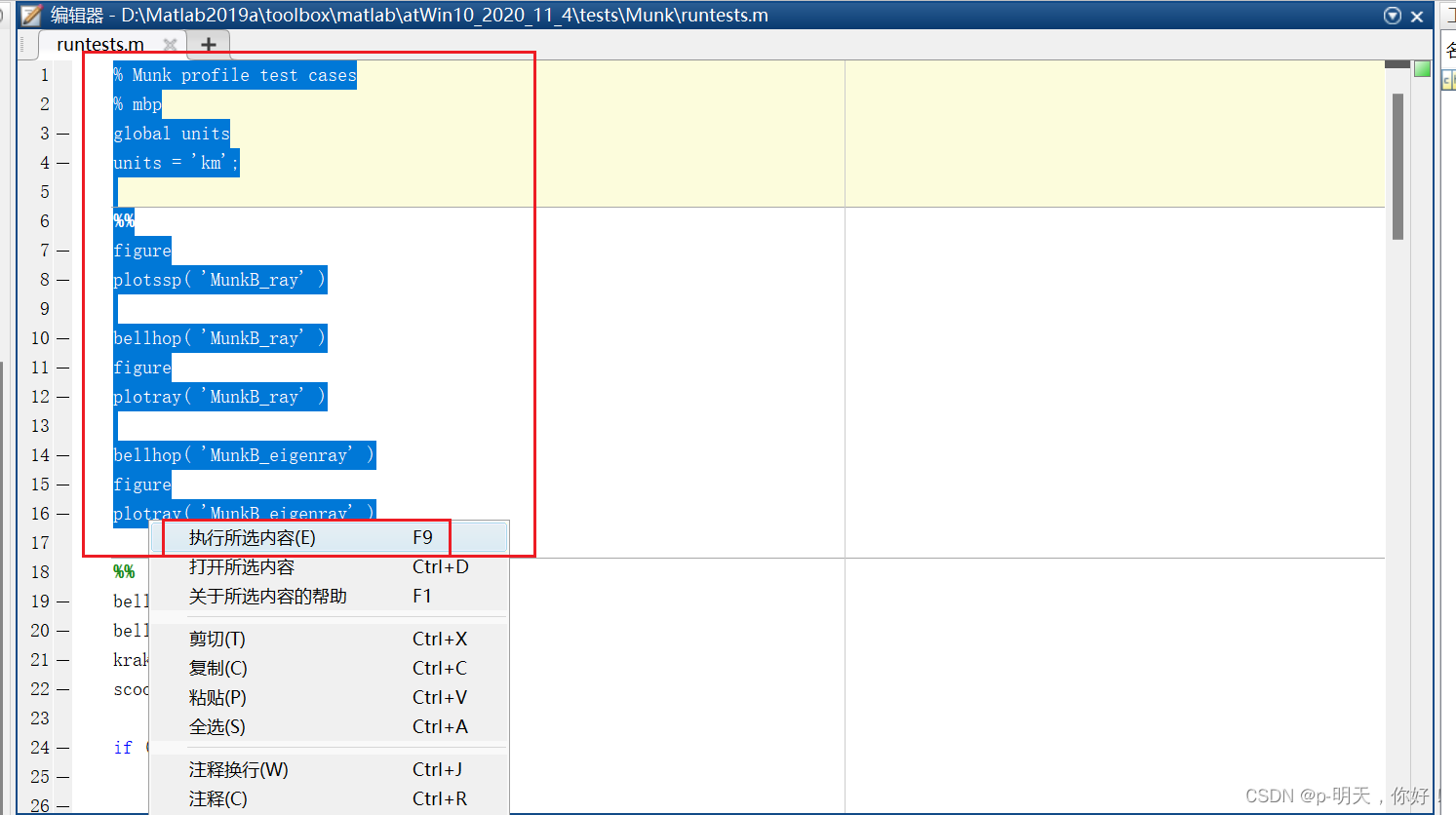Click the plotssp( 'MunkB_ray' ) line
Image resolution: width=1456 pixels, height=815 pixels.
coord(220,280)
